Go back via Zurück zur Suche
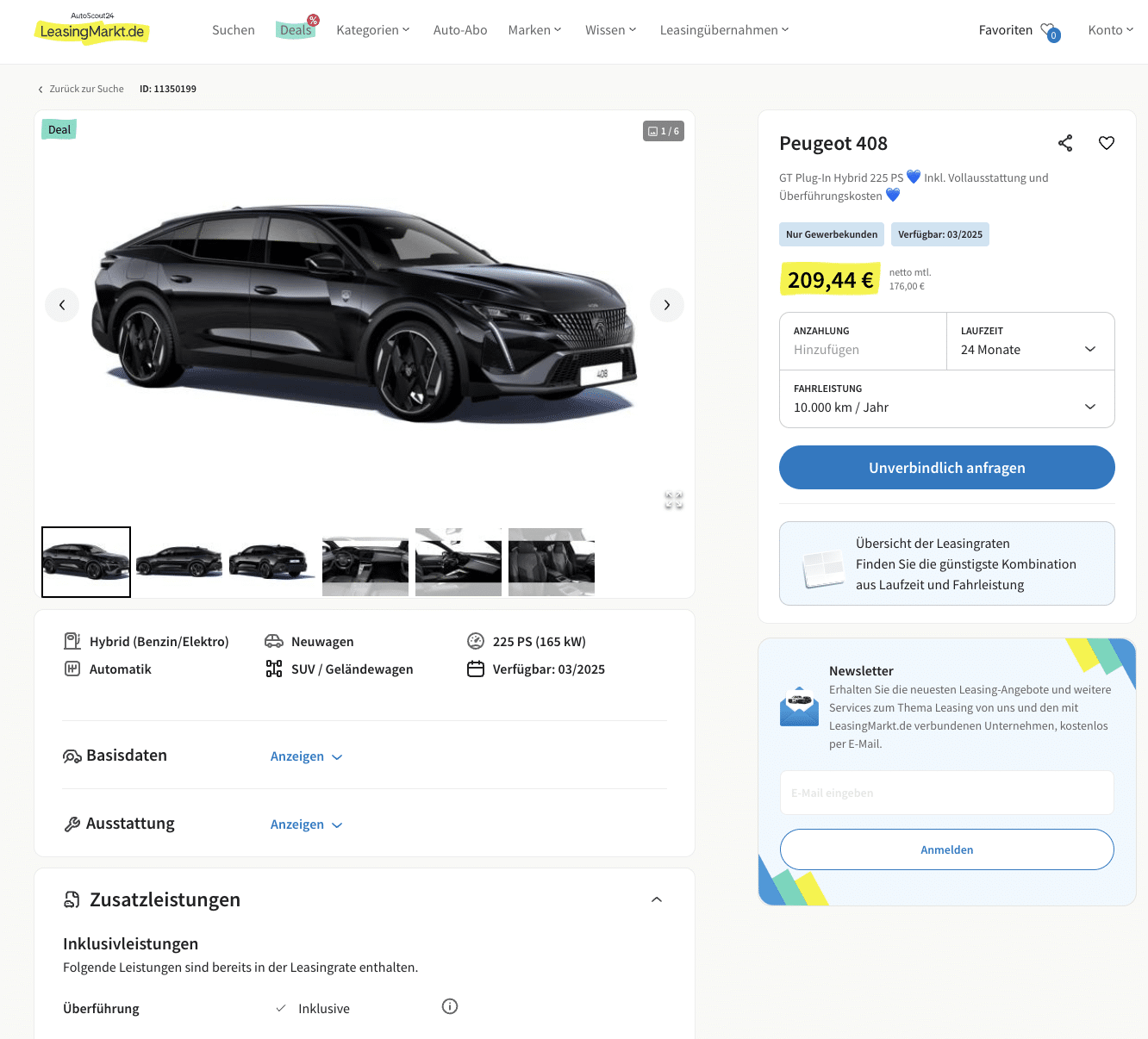The height and width of the screenshot is (1039, 1148). point(81,89)
